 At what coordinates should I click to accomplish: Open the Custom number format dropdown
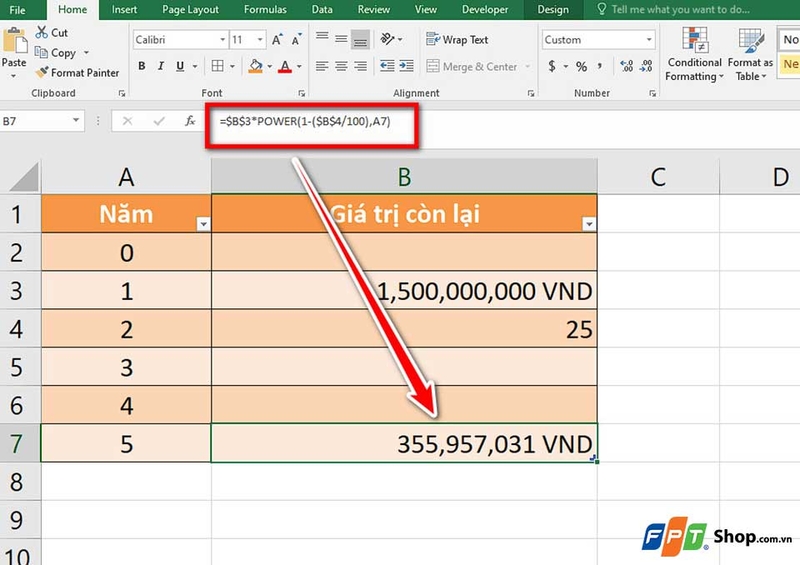[x=649, y=39]
